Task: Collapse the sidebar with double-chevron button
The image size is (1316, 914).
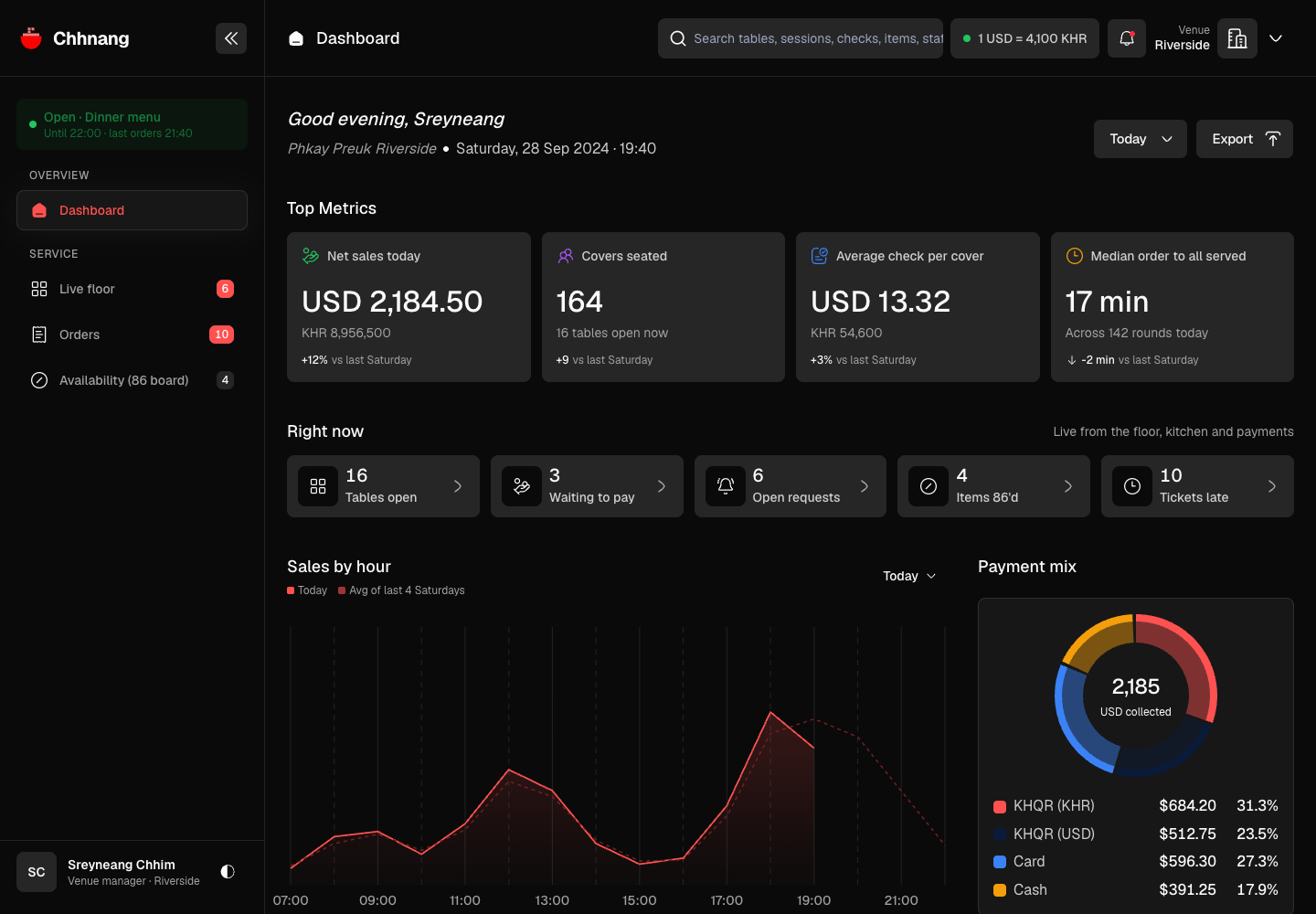Action: coord(231,38)
